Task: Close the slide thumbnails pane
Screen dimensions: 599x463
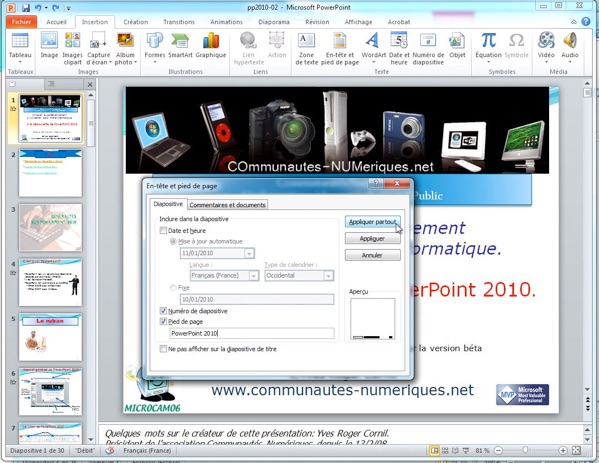Action: (90, 84)
